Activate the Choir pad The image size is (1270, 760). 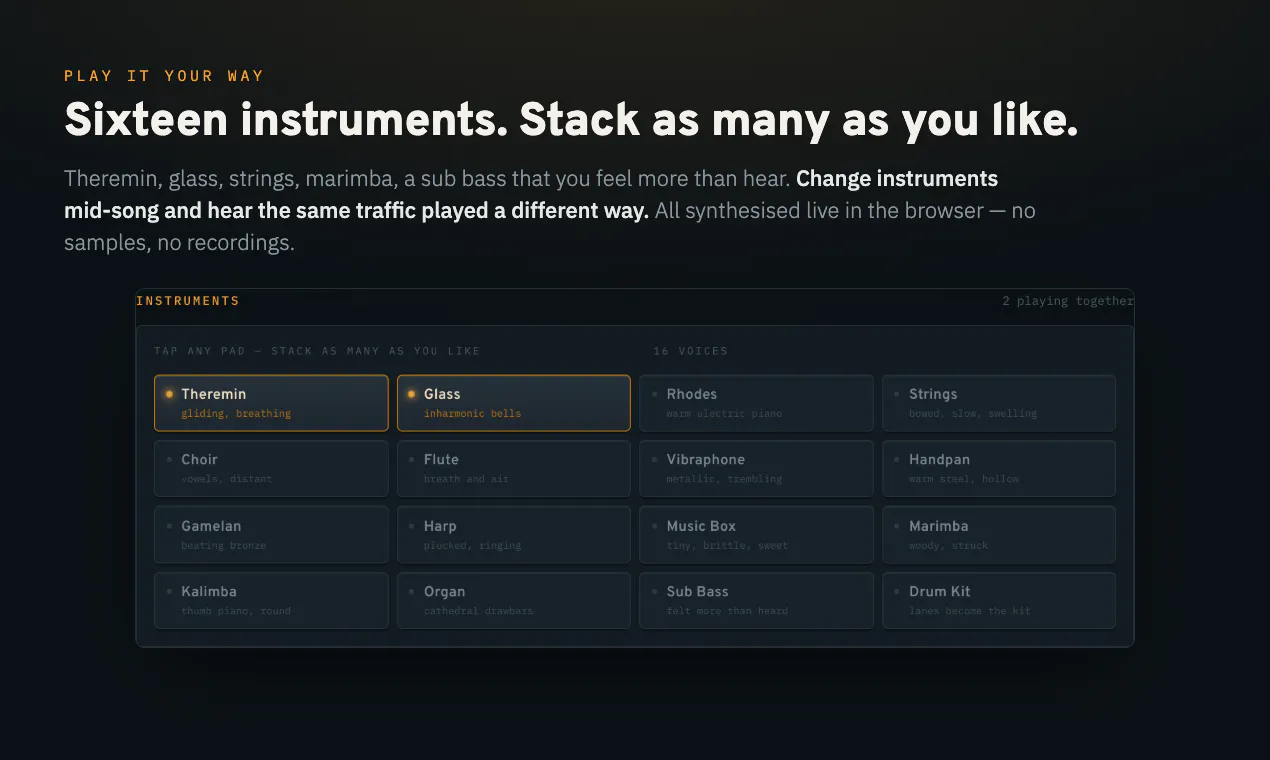point(271,469)
